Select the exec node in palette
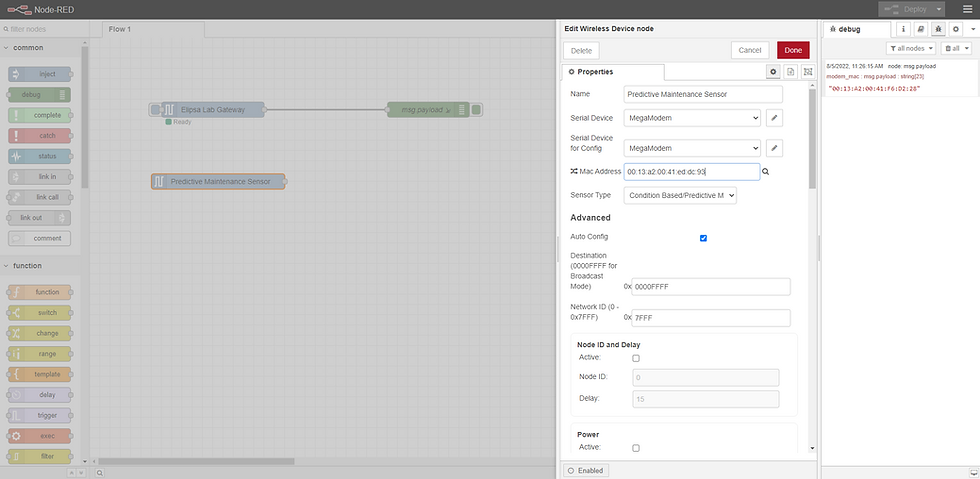980x479 pixels. coord(39,436)
